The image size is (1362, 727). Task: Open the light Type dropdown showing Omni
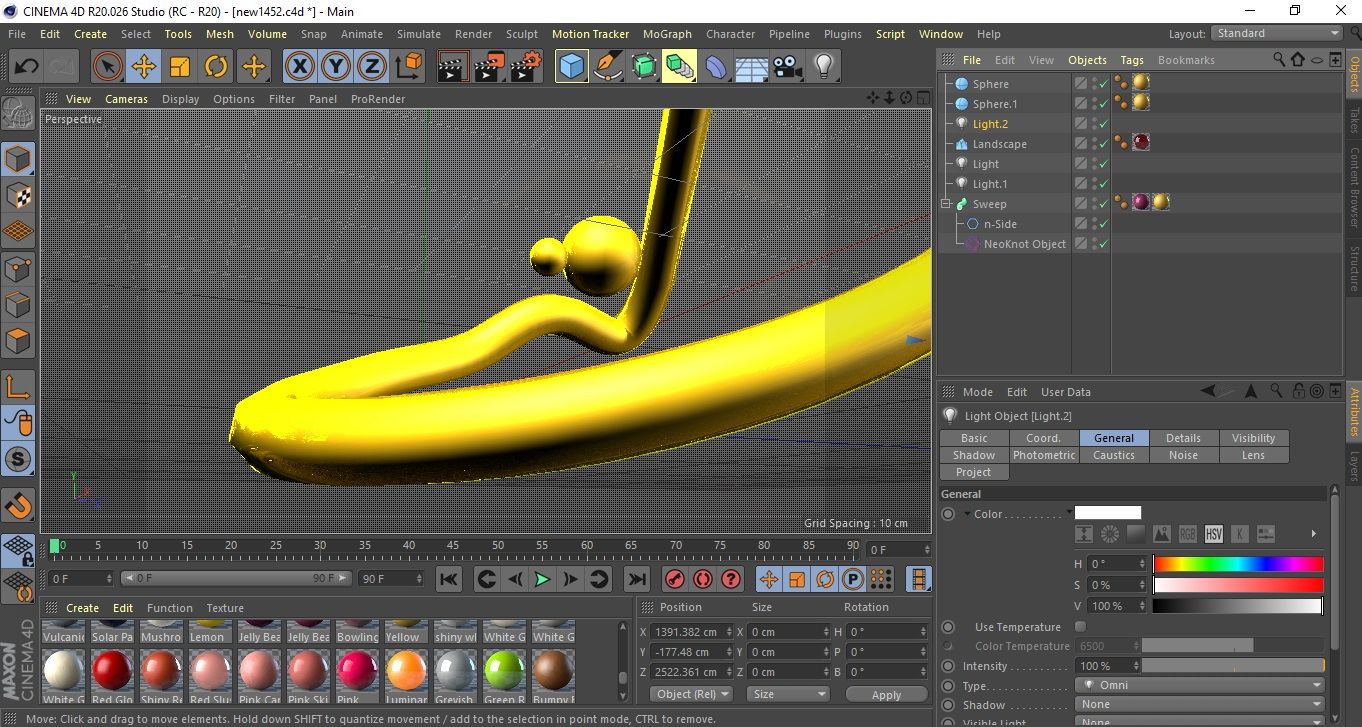coord(1200,686)
